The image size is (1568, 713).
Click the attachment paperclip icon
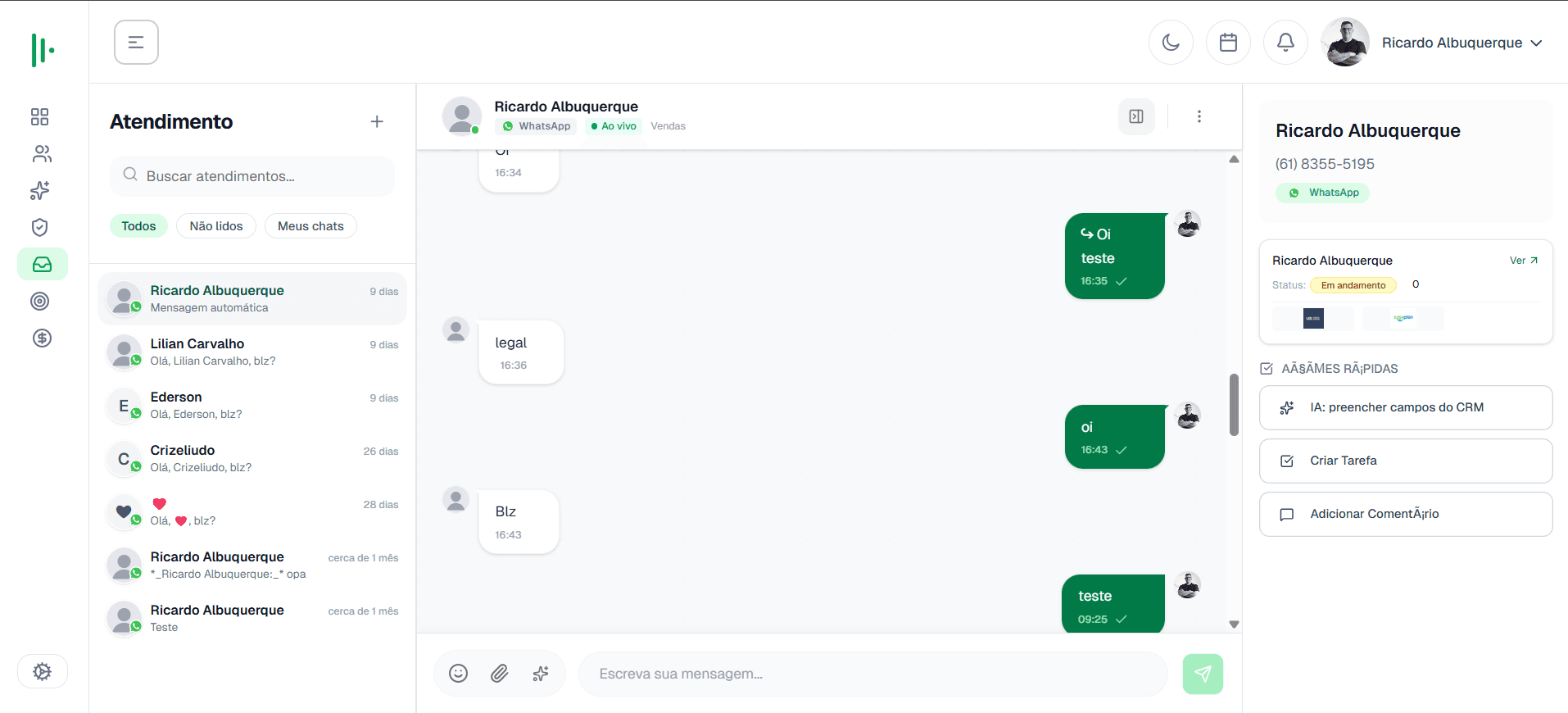coord(500,674)
